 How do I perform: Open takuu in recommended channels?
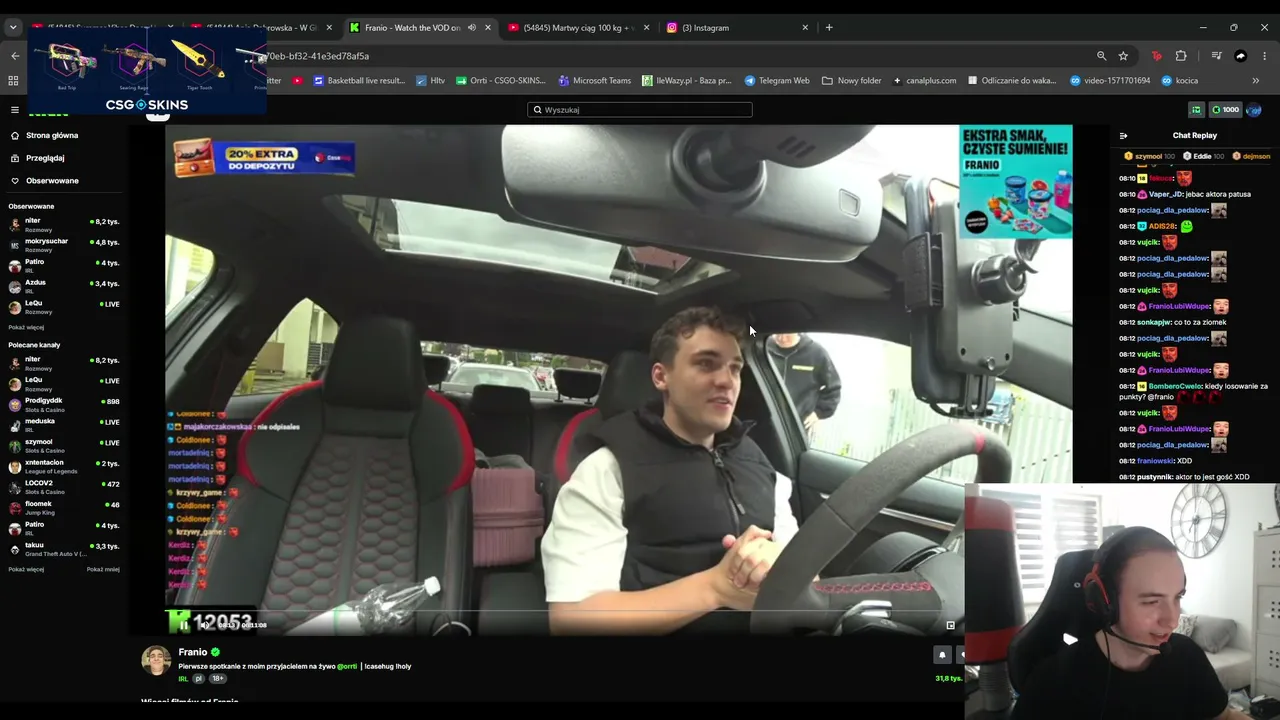64,547
